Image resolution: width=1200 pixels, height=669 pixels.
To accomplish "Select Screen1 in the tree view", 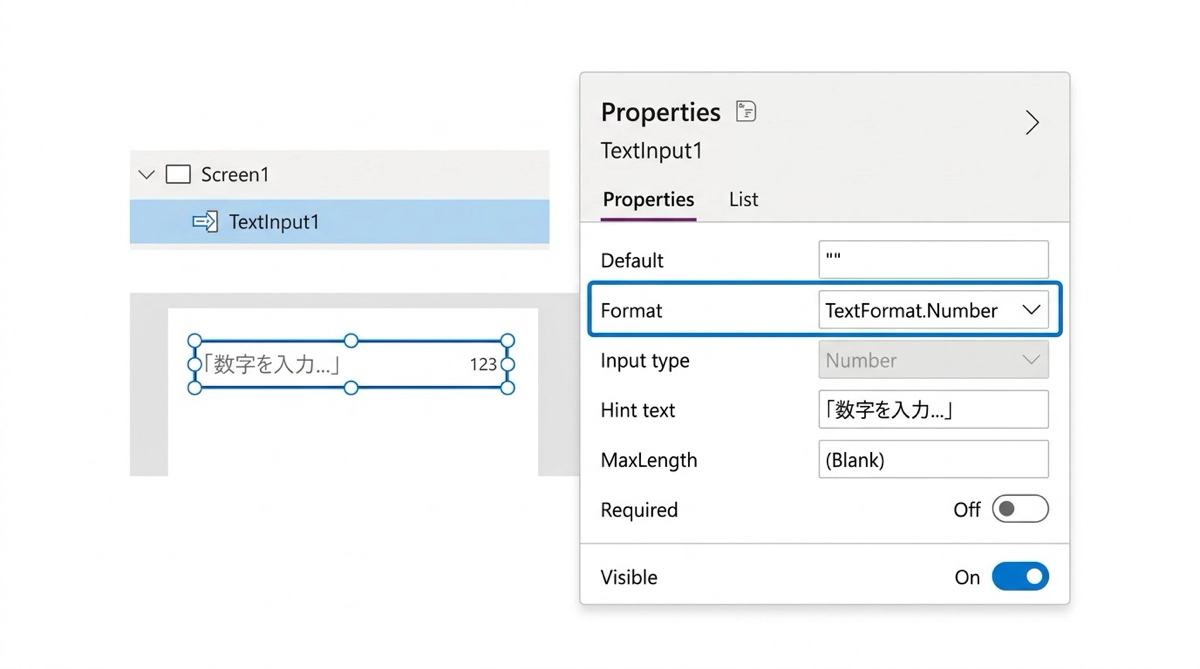I will click(235, 175).
